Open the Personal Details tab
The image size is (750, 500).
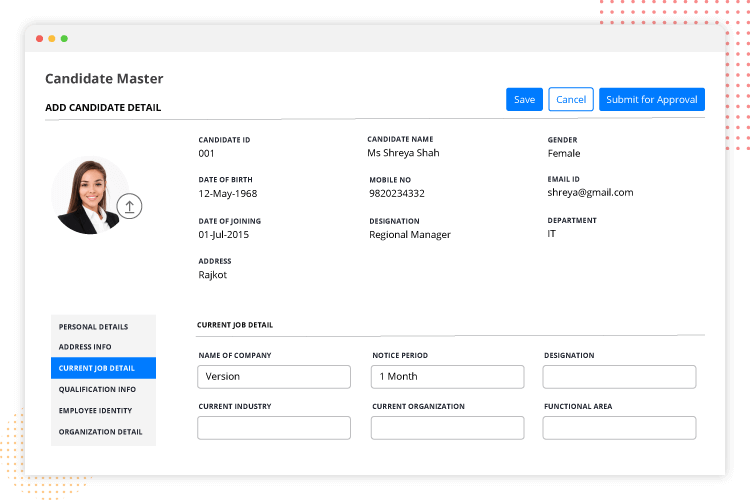94,326
